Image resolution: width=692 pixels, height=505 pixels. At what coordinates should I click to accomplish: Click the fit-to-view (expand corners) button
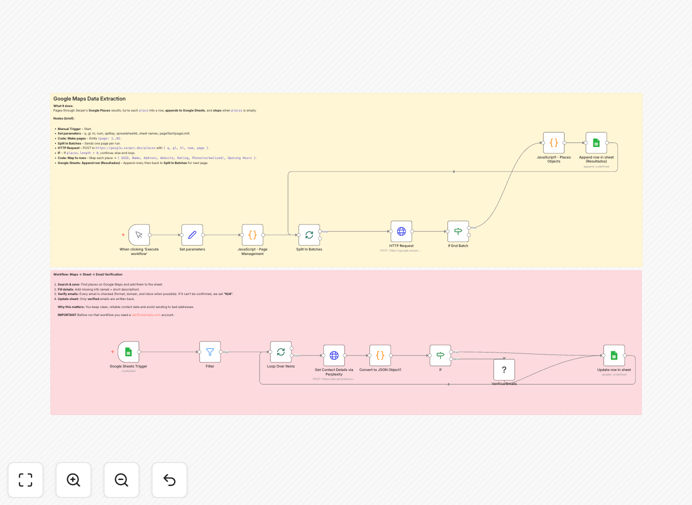coord(26,480)
